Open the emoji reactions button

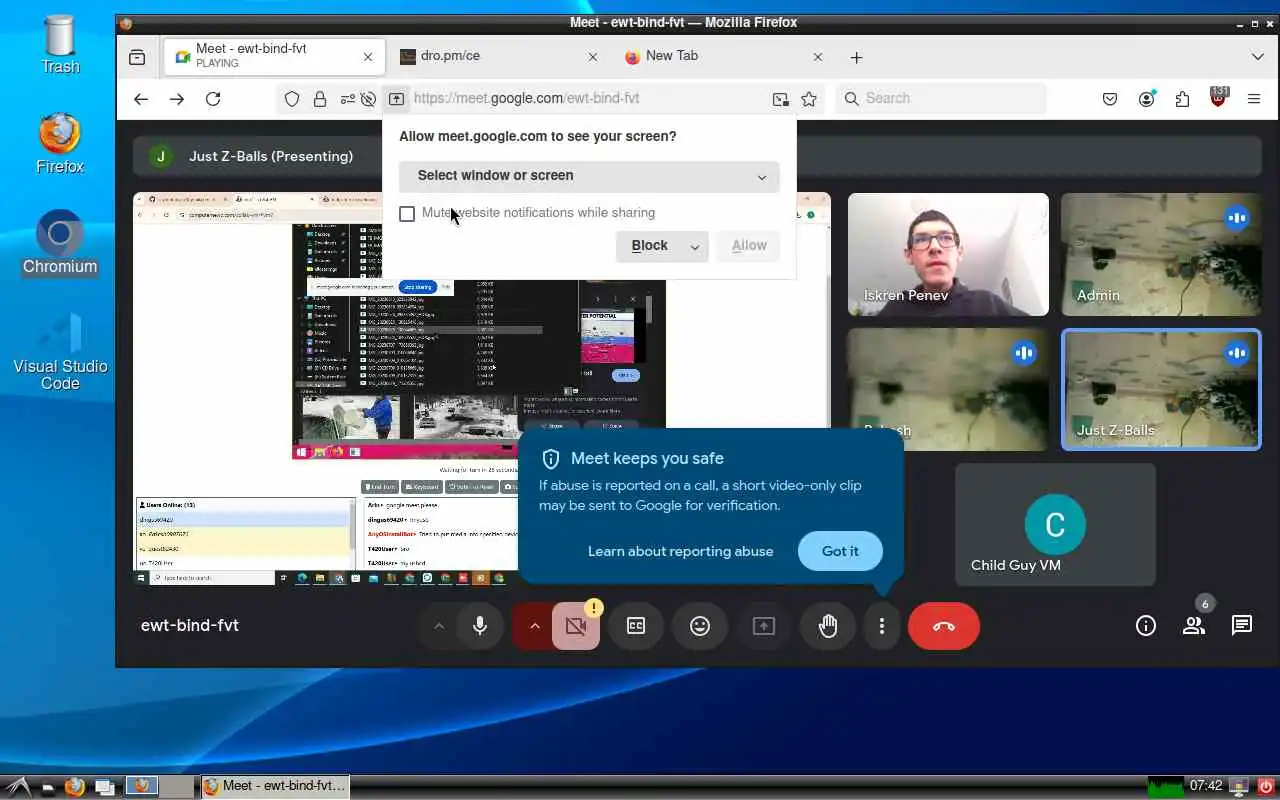click(700, 626)
